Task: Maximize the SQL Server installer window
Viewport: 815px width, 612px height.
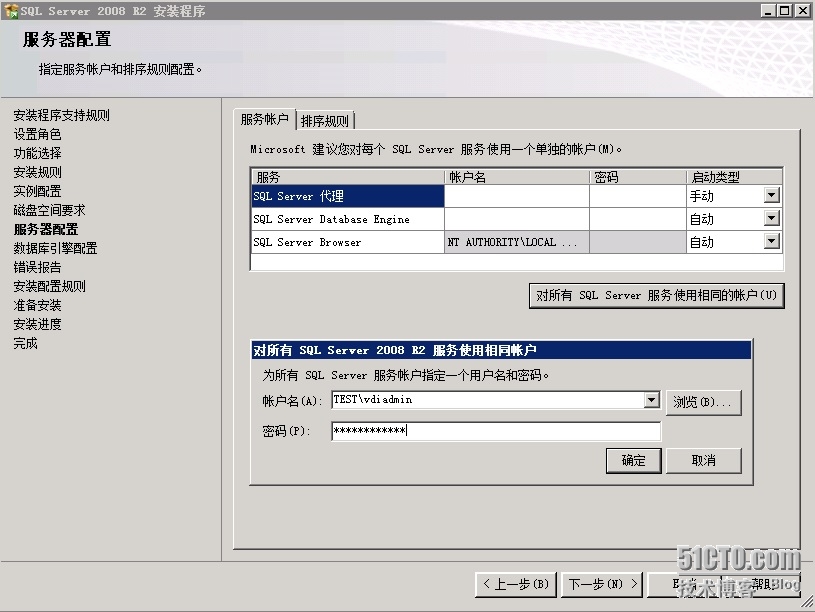Action: [785, 10]
